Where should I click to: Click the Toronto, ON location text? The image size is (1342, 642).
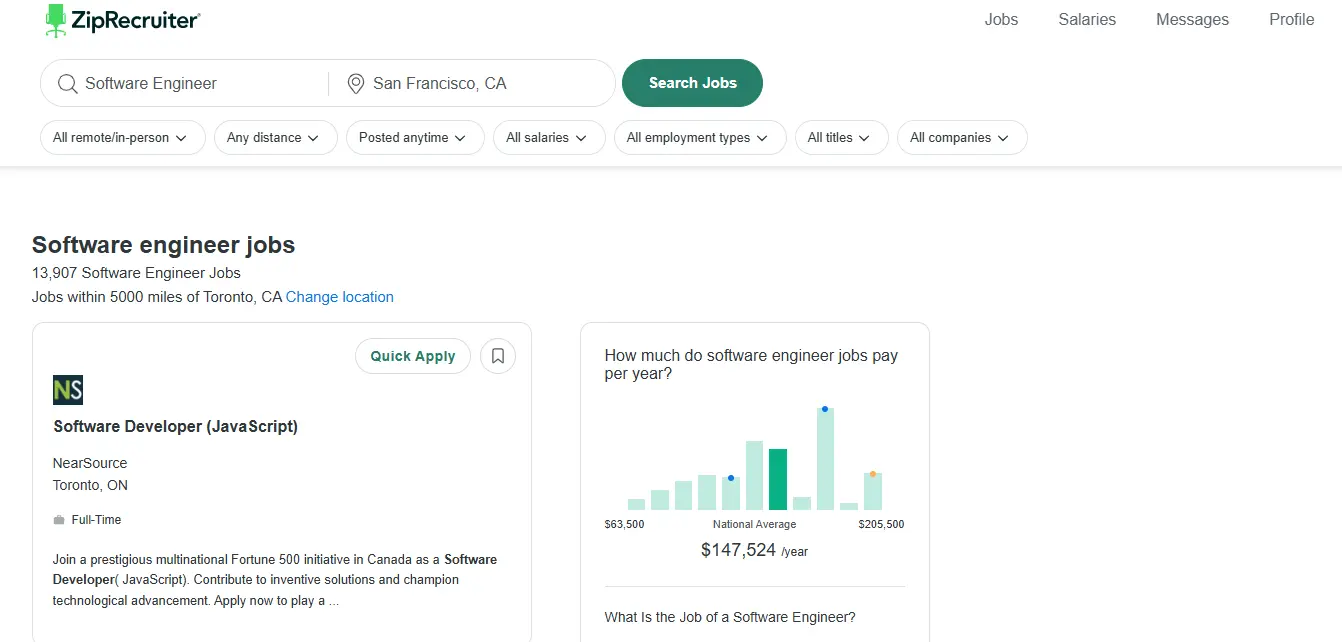click(x=90, y=485)
